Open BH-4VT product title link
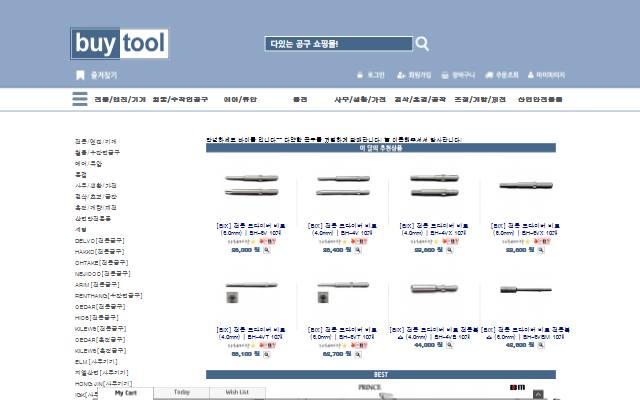640x400 pixels. [251, 333]
